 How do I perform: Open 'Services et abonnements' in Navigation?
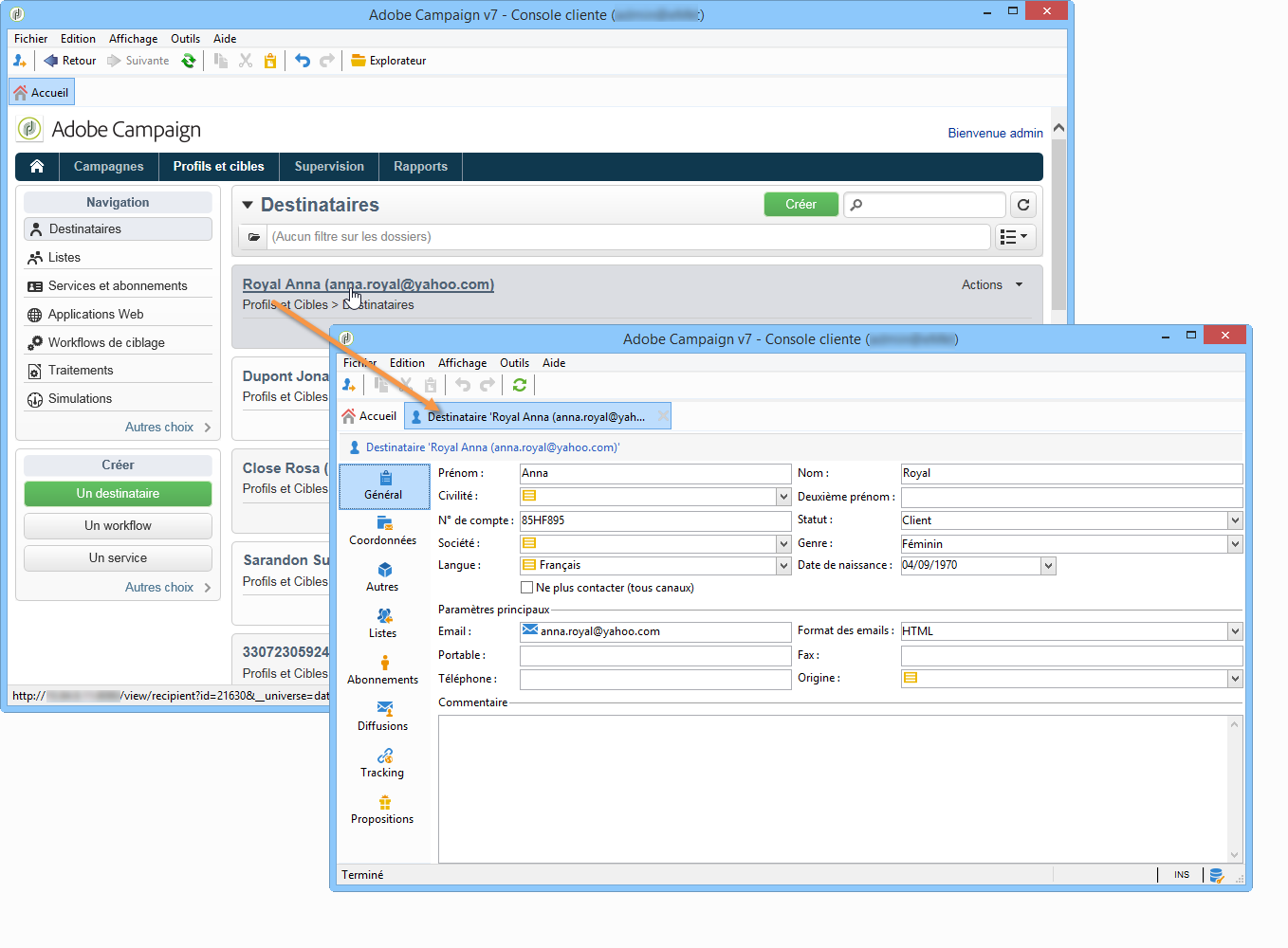pyautogui.click(x=118, y=286)
